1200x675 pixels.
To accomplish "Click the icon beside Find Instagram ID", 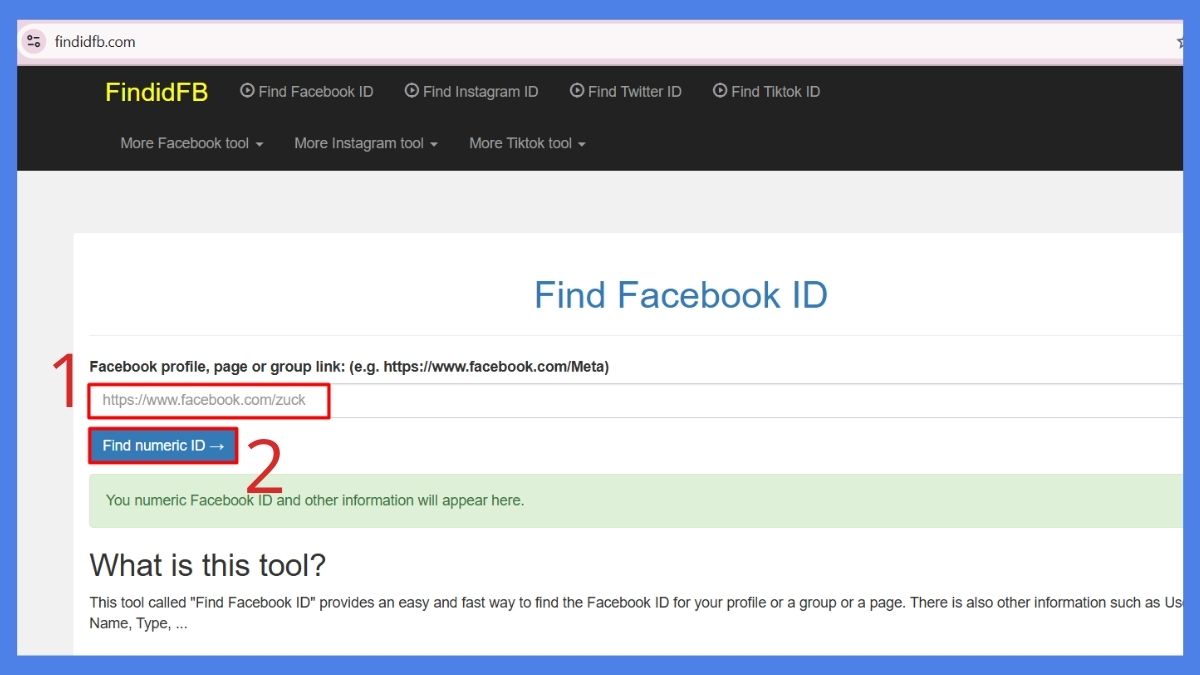I will click(x=410, y=91).
